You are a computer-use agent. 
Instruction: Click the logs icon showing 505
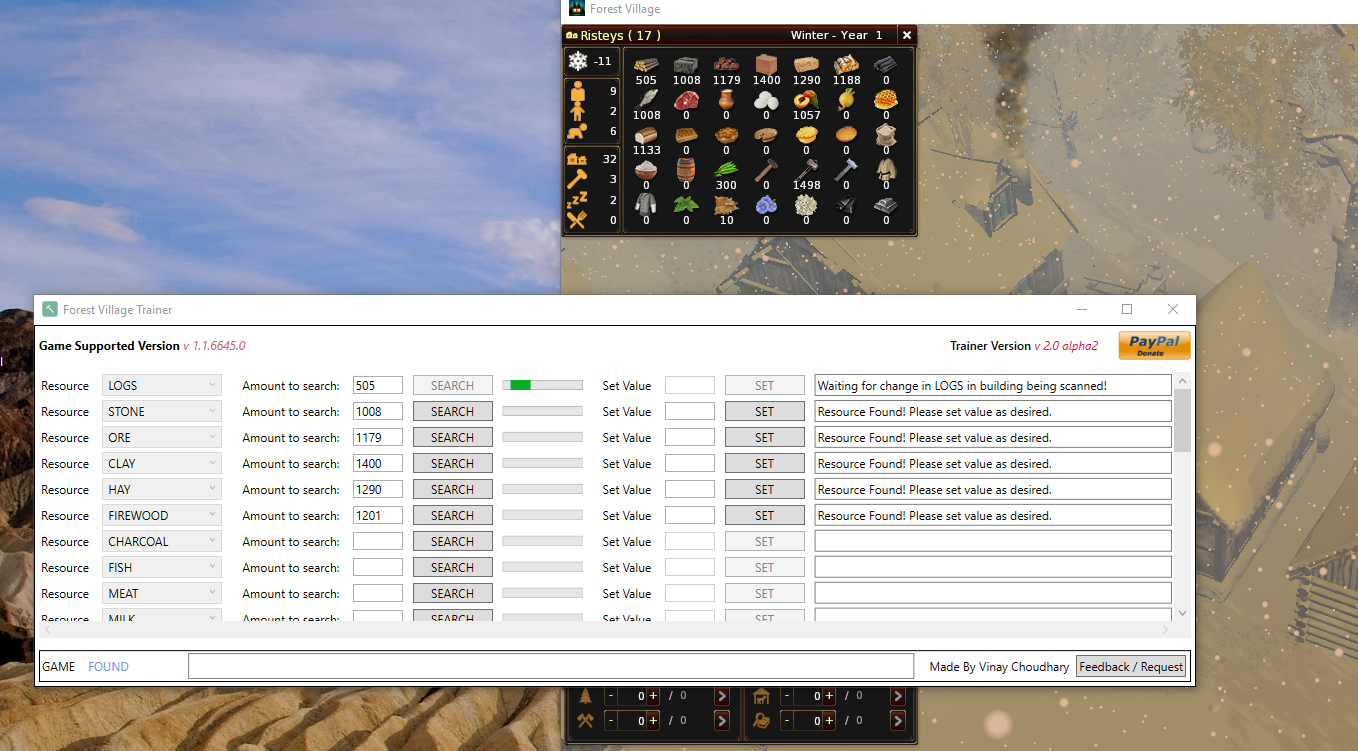pyautogui.click(x=646, y=65)
